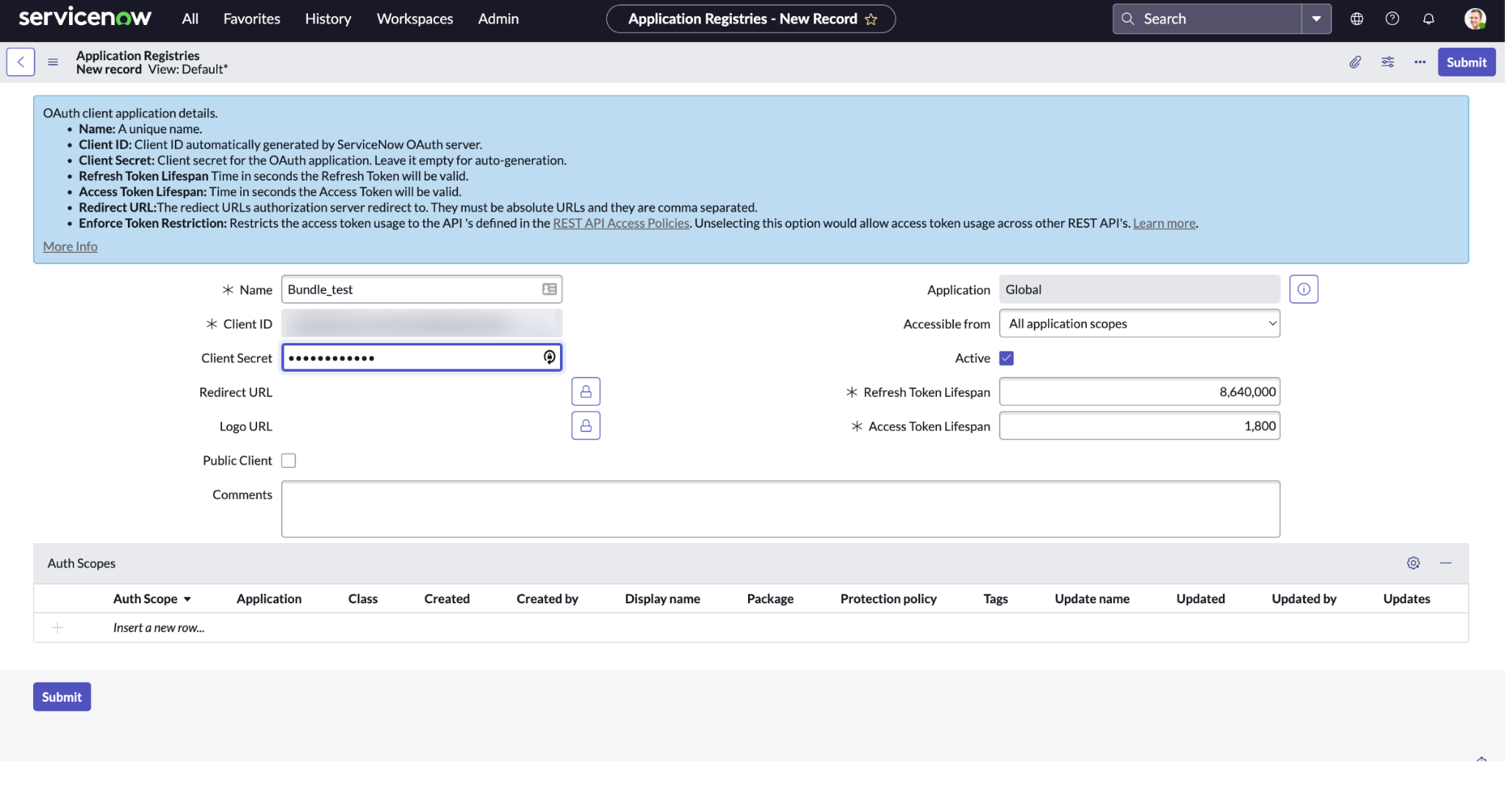
Task: Enable the Public Client checkbox
Action: pos(289,461)
